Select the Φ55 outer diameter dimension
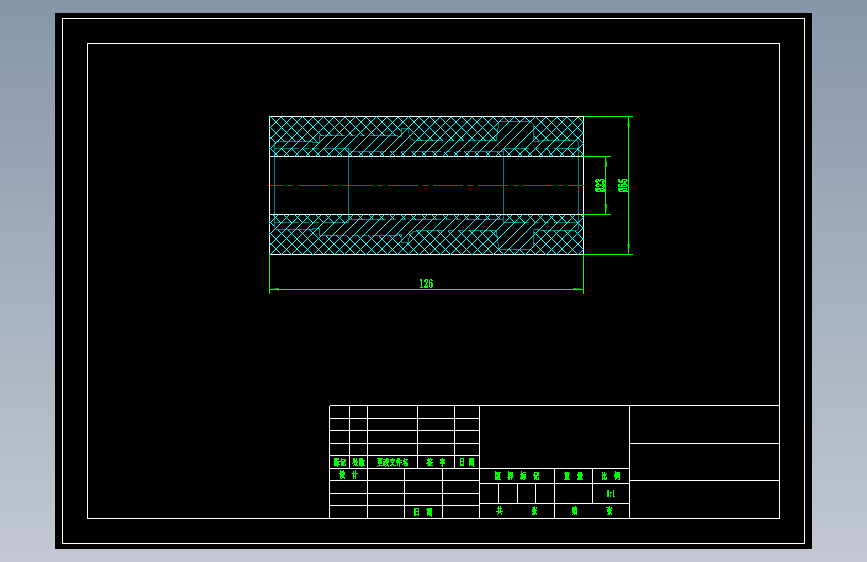The width and height of the screenshot is (867, 562). point(623,185)
